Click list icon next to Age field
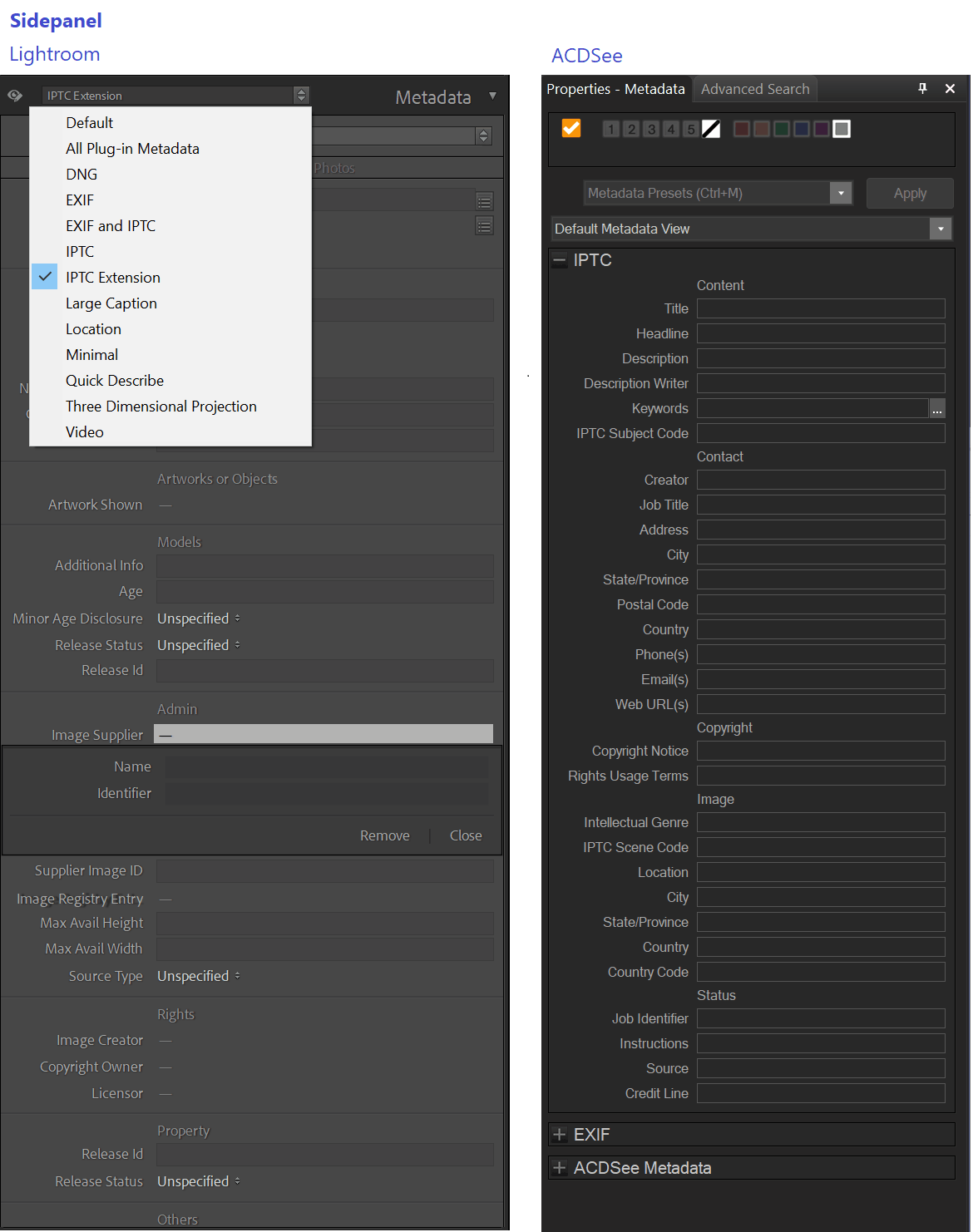The height and width of the screenshot is (1232, 973). coord(484,226)
